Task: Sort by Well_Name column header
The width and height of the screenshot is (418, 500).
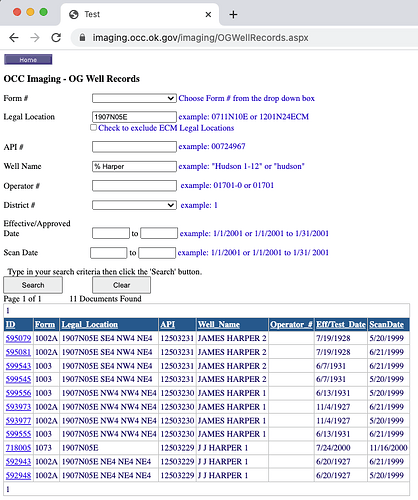Action: click(x=219, y=324)
